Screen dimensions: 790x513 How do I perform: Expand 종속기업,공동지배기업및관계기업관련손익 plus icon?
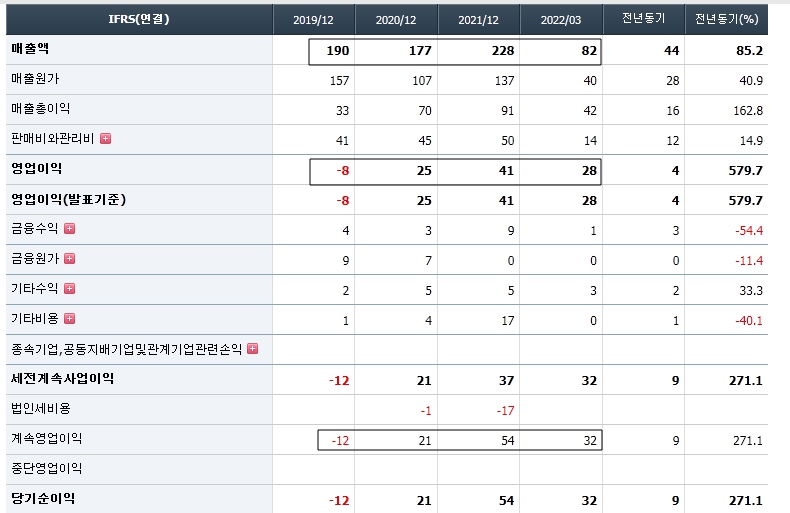click(252, 349)
